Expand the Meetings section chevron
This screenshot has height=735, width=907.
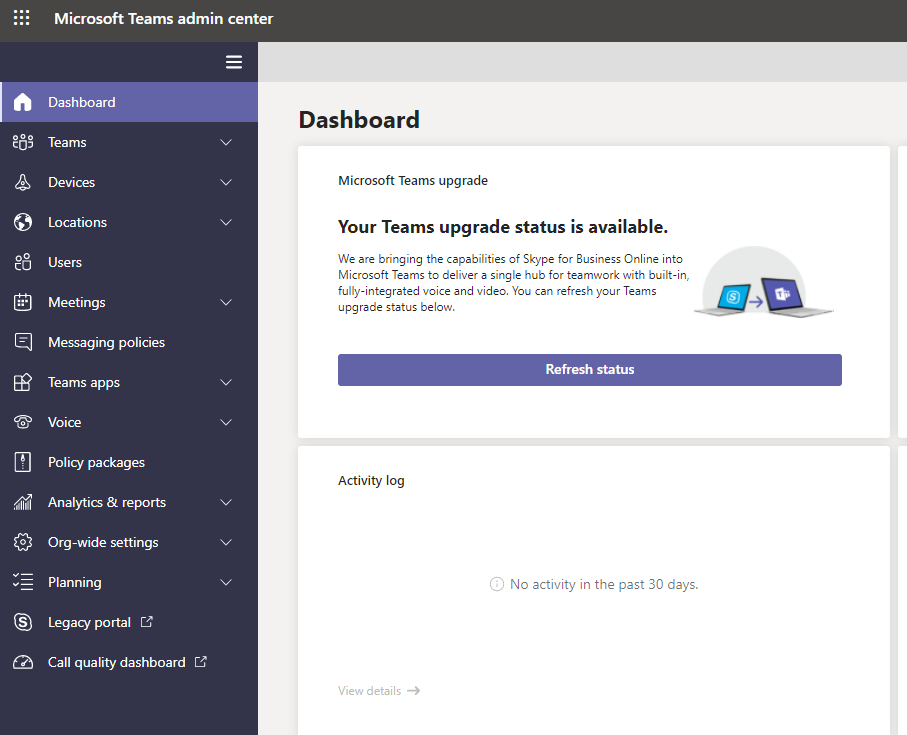pos(226,302)
